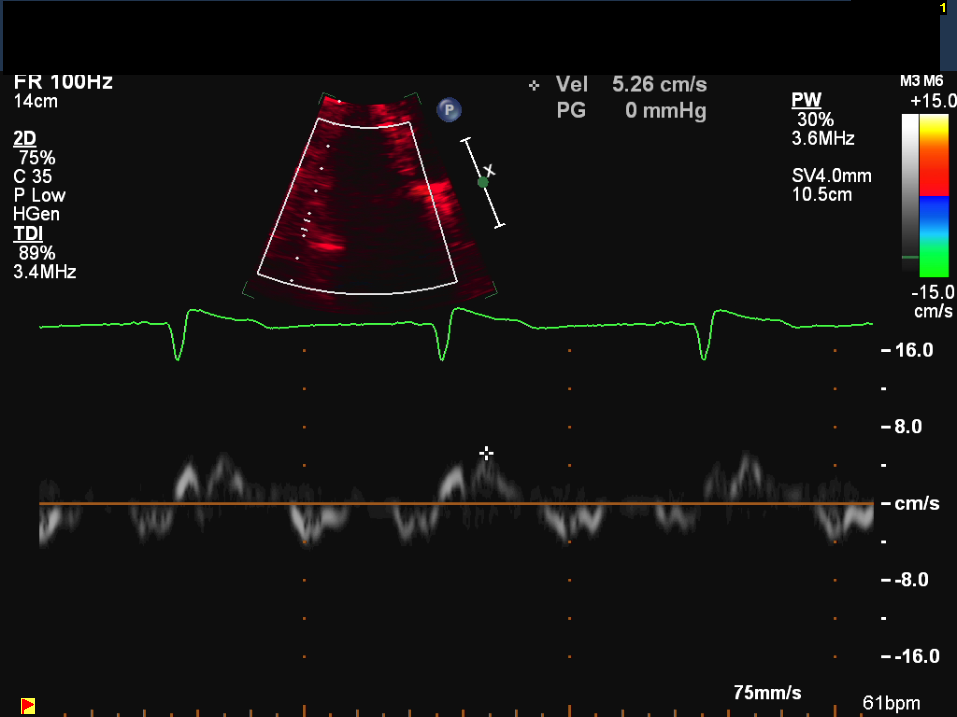Click the green baseline tick on grayscale bar

pyautogui.click(x=909, y=257)
